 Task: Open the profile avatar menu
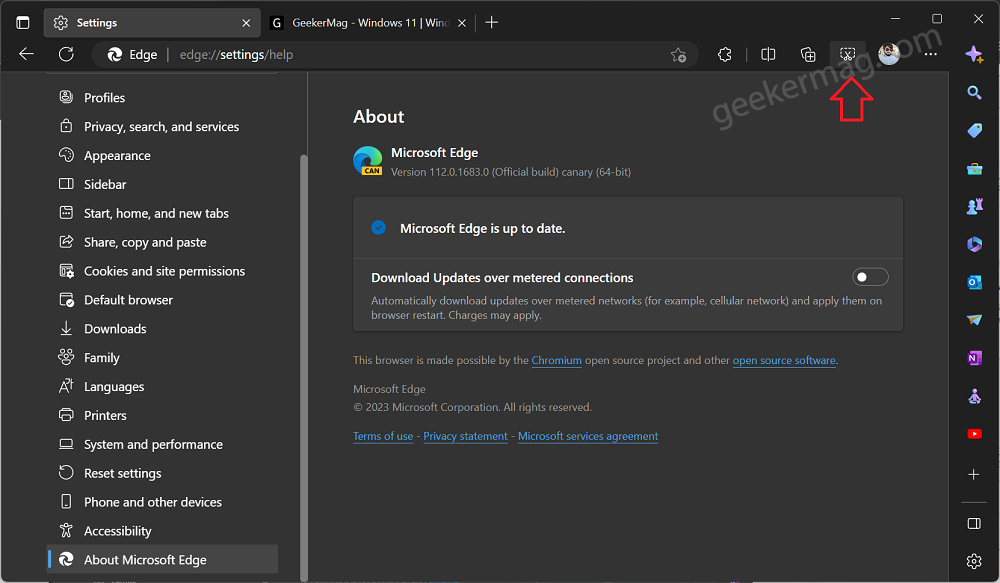point(888,55)
